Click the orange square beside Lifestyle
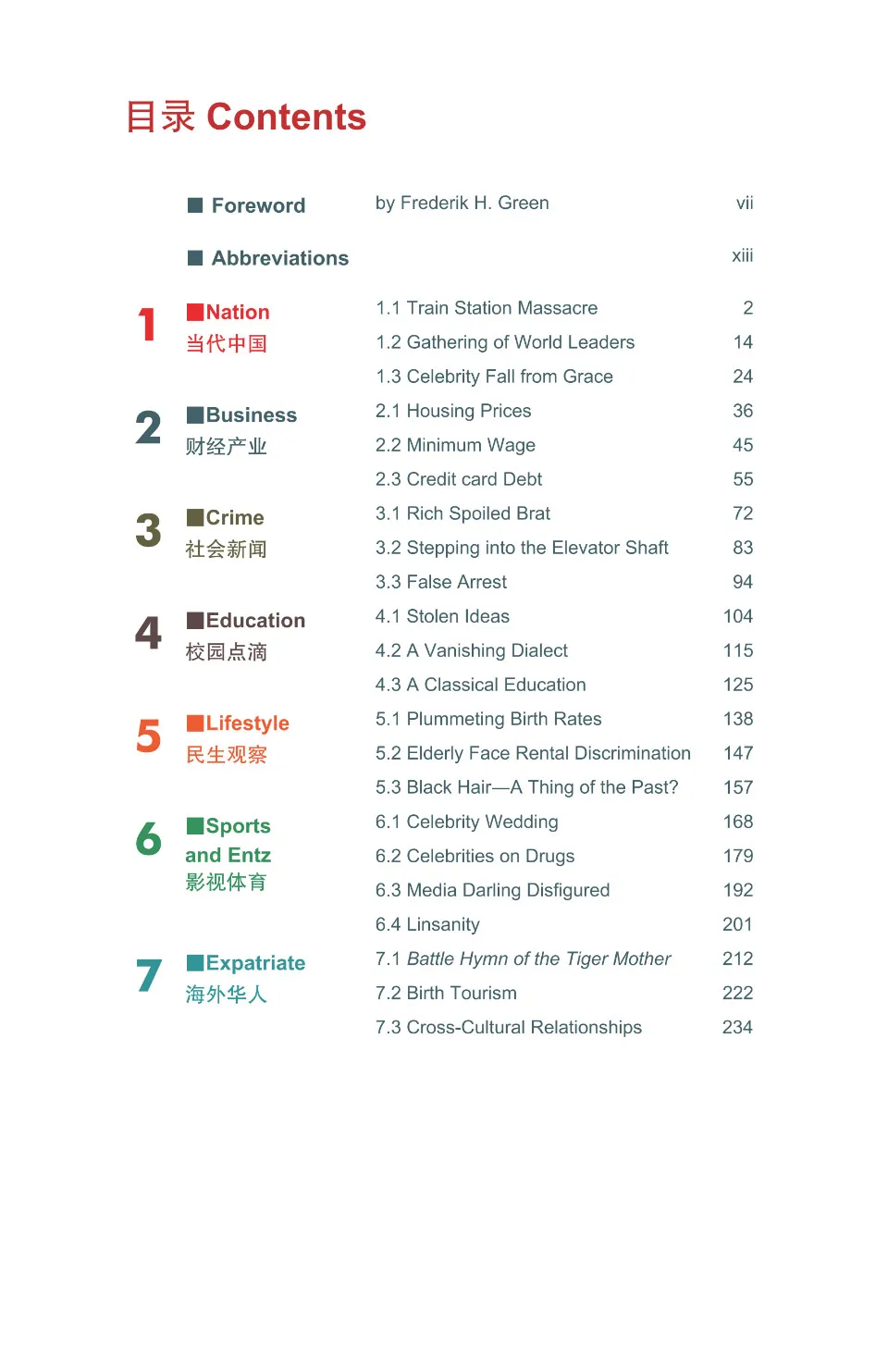 [x=195, y=723]
